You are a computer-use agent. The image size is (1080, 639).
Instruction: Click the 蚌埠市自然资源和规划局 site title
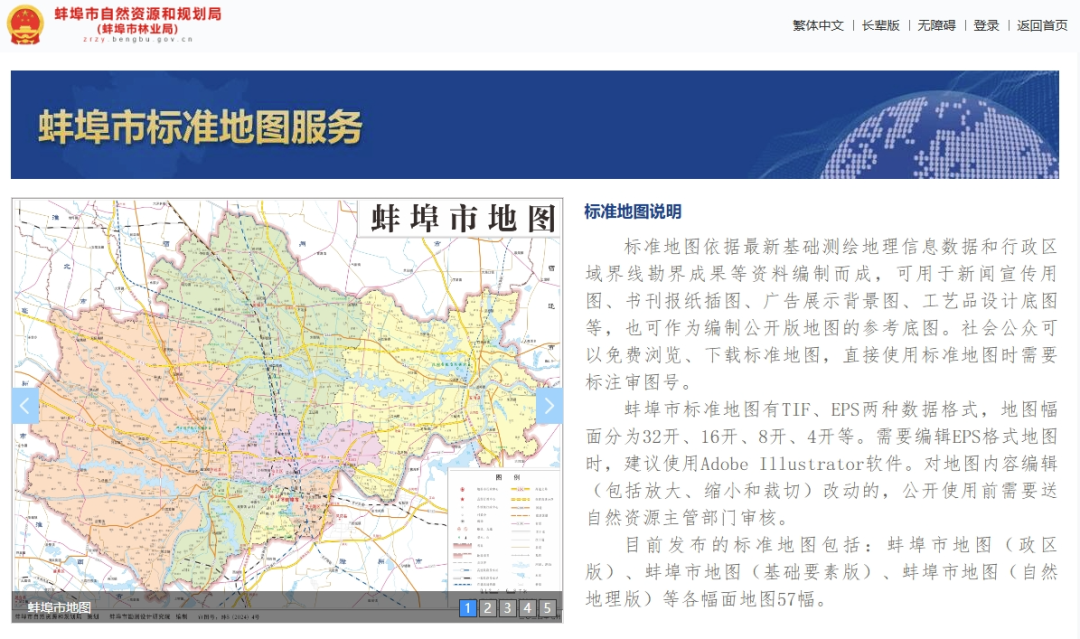coord(138,14)
